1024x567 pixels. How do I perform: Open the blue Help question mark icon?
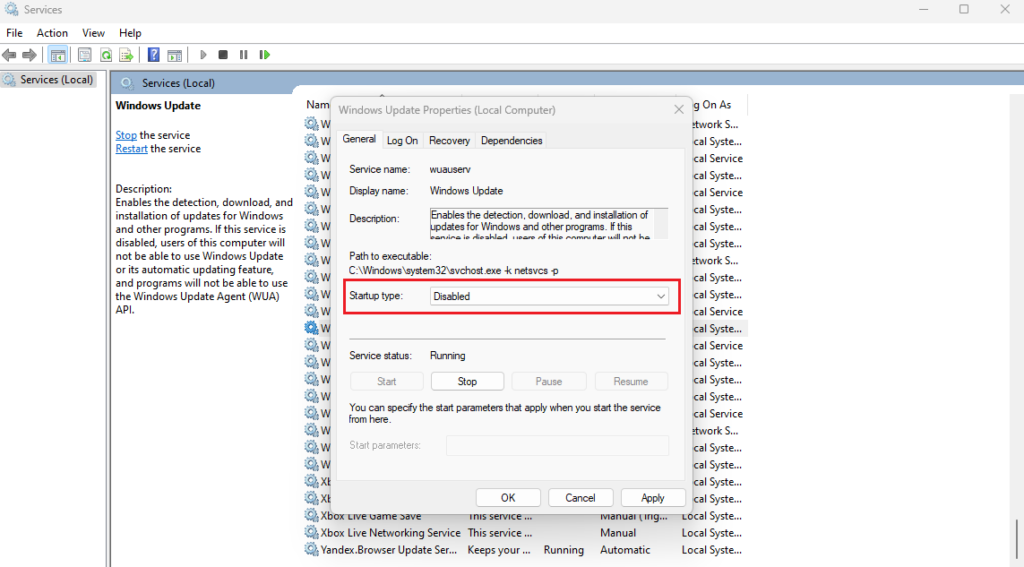click(x=154, y=55)
